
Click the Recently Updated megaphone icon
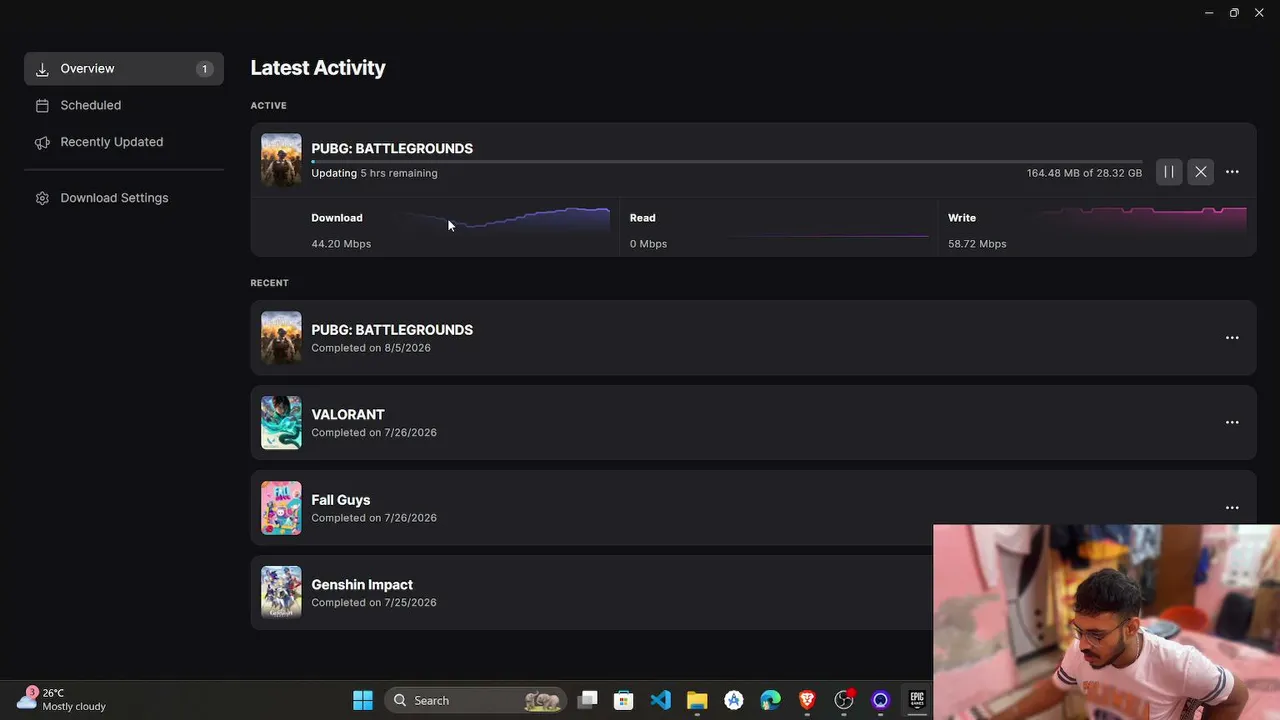click(x=42, y=142)
